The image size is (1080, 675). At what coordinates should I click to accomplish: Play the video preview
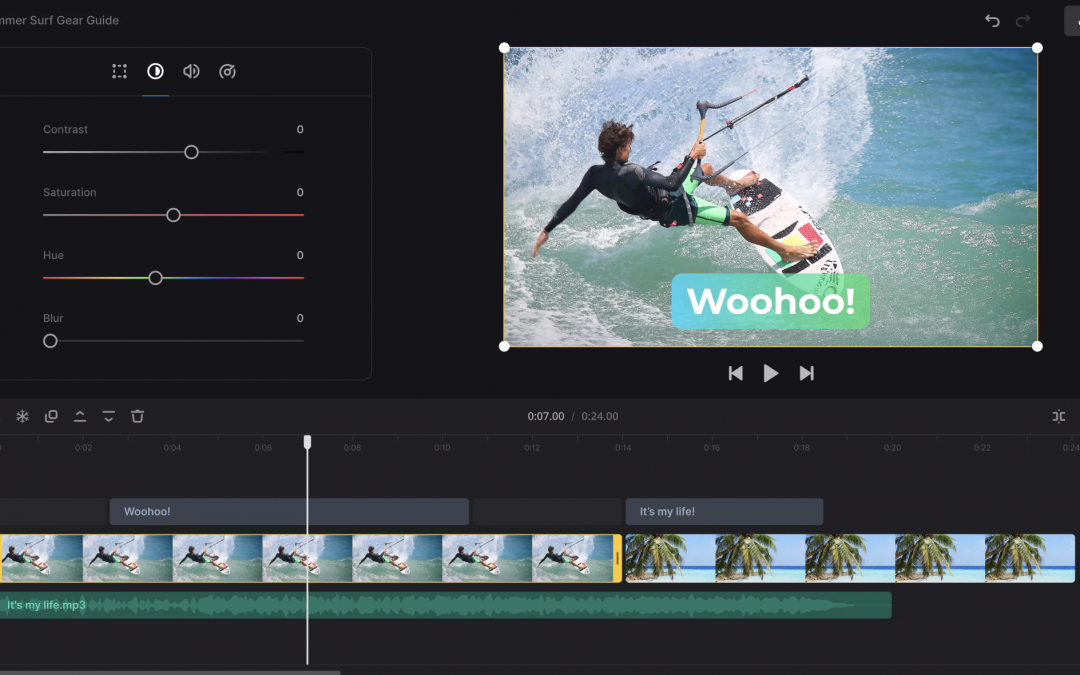click(x=770, y=373)
